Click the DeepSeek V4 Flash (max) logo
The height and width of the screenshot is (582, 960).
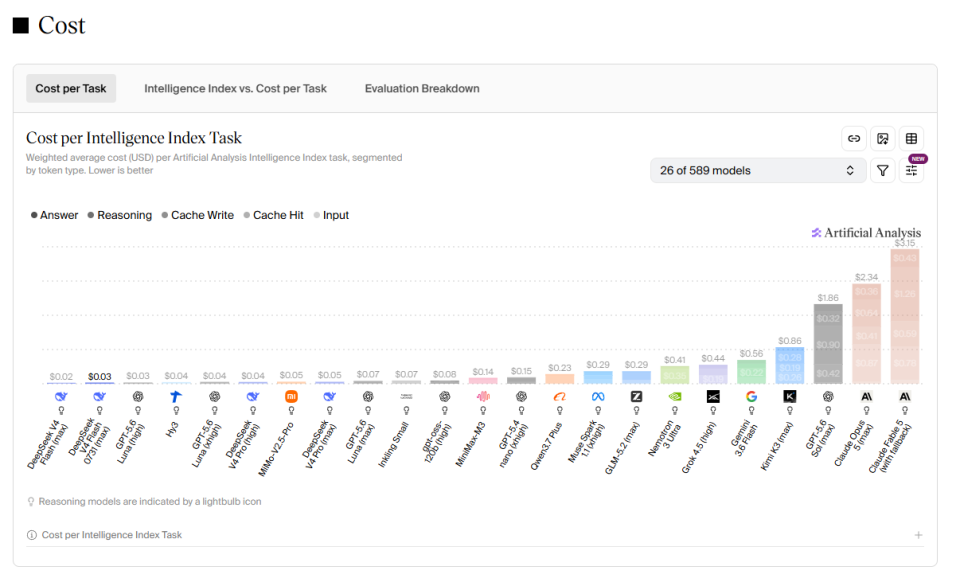point(61,397)
